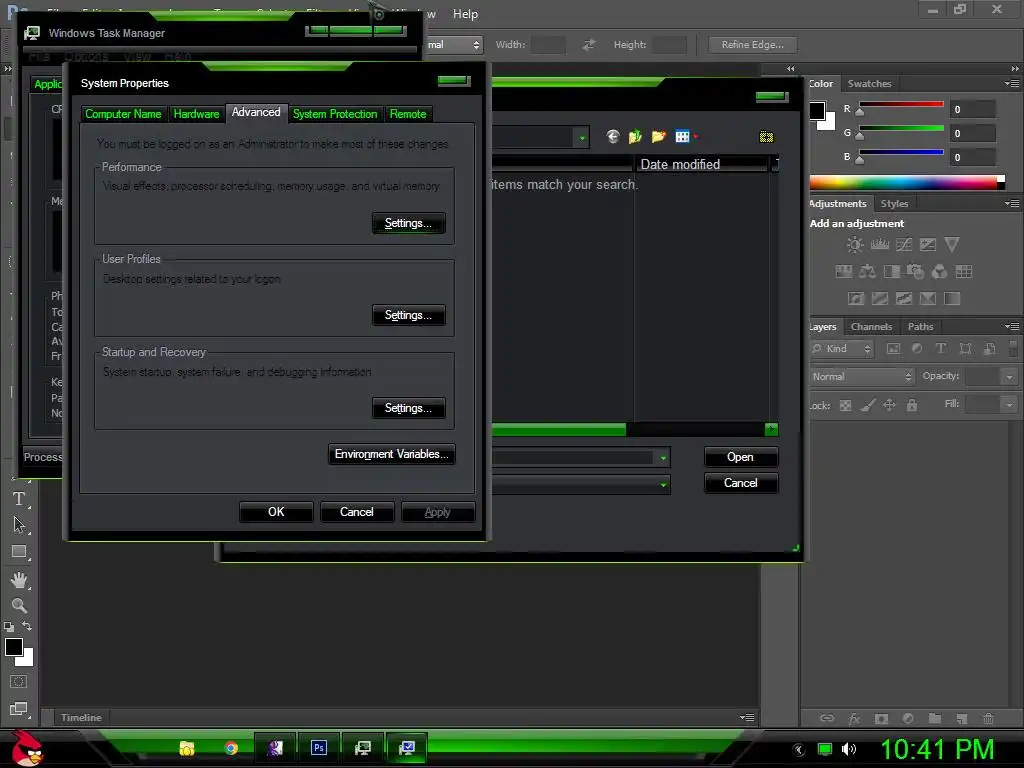Click the link layers icon
The width and height of the screenshot is (1024, 768).
827,718
